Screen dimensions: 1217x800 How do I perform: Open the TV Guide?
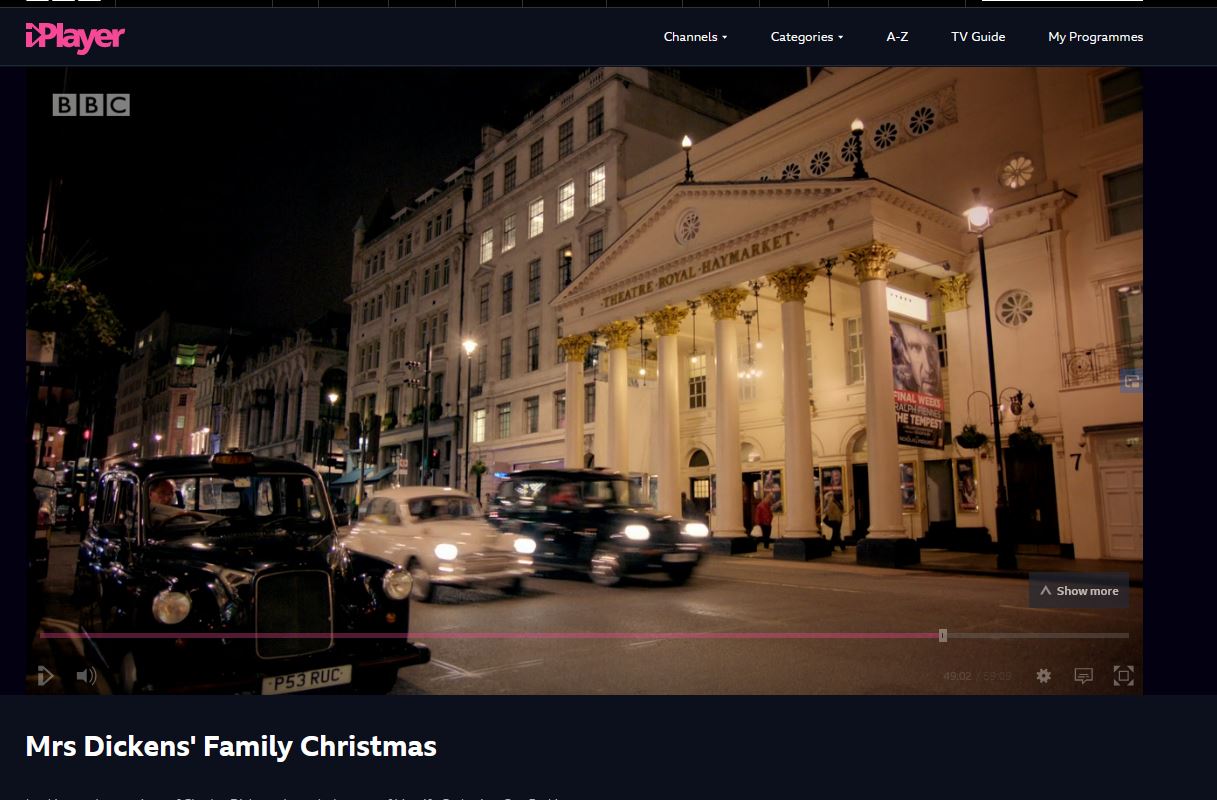tap(978, 37)
